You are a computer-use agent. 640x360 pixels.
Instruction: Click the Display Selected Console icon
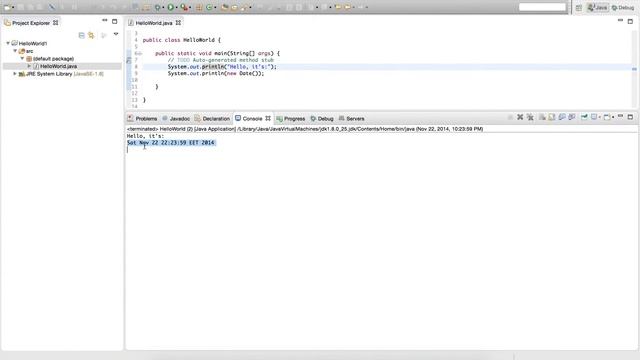(x=594, y=117)
